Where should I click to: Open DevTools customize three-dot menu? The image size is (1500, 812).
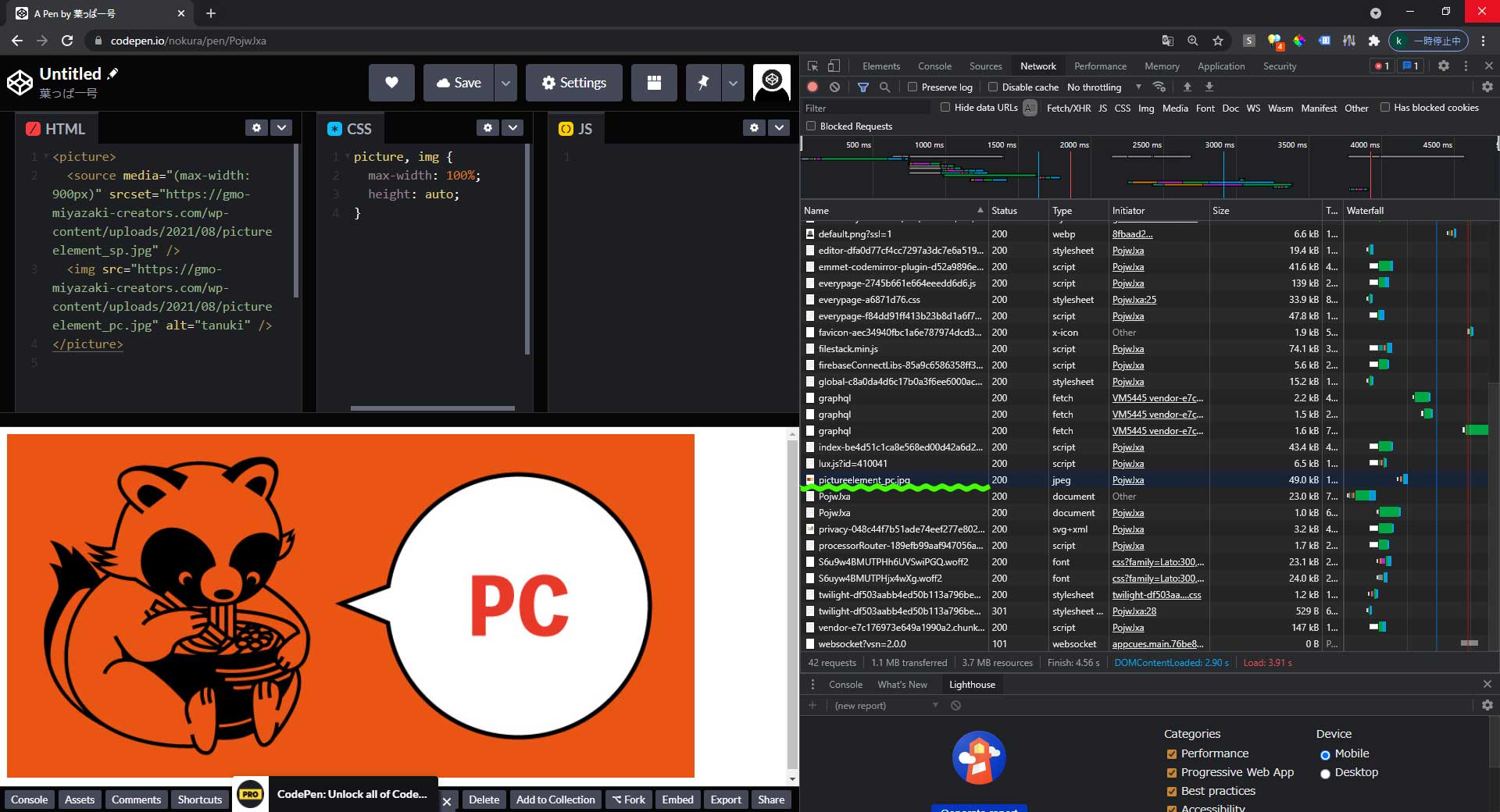(x=1466, y=66)
